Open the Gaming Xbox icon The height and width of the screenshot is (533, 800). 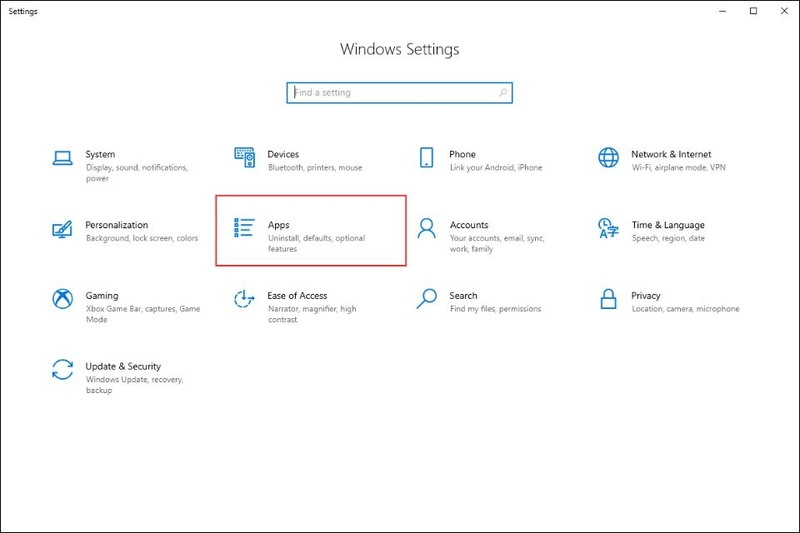(62, 299)
